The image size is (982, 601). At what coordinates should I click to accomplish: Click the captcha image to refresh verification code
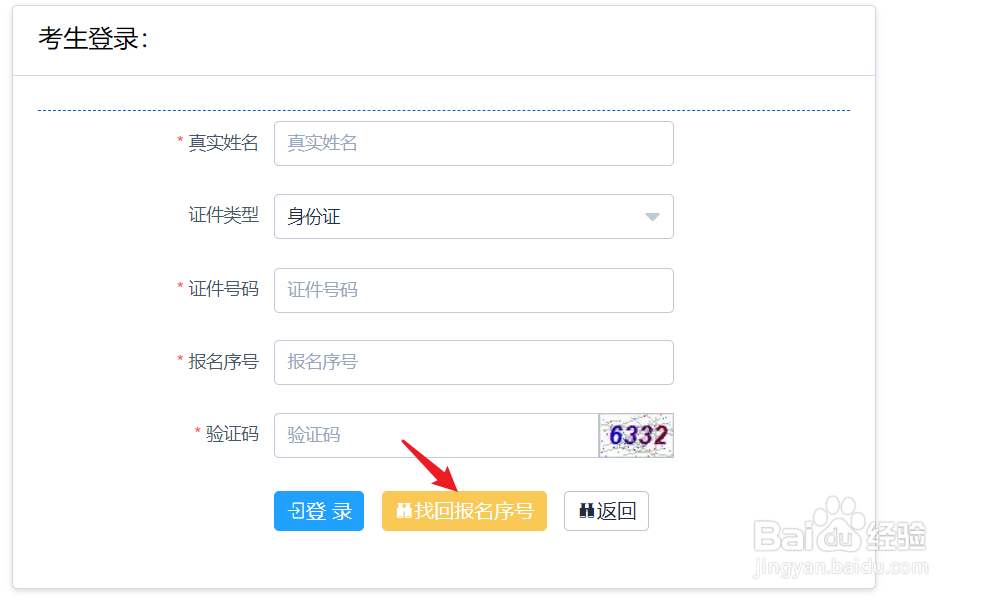coord(636,435)
